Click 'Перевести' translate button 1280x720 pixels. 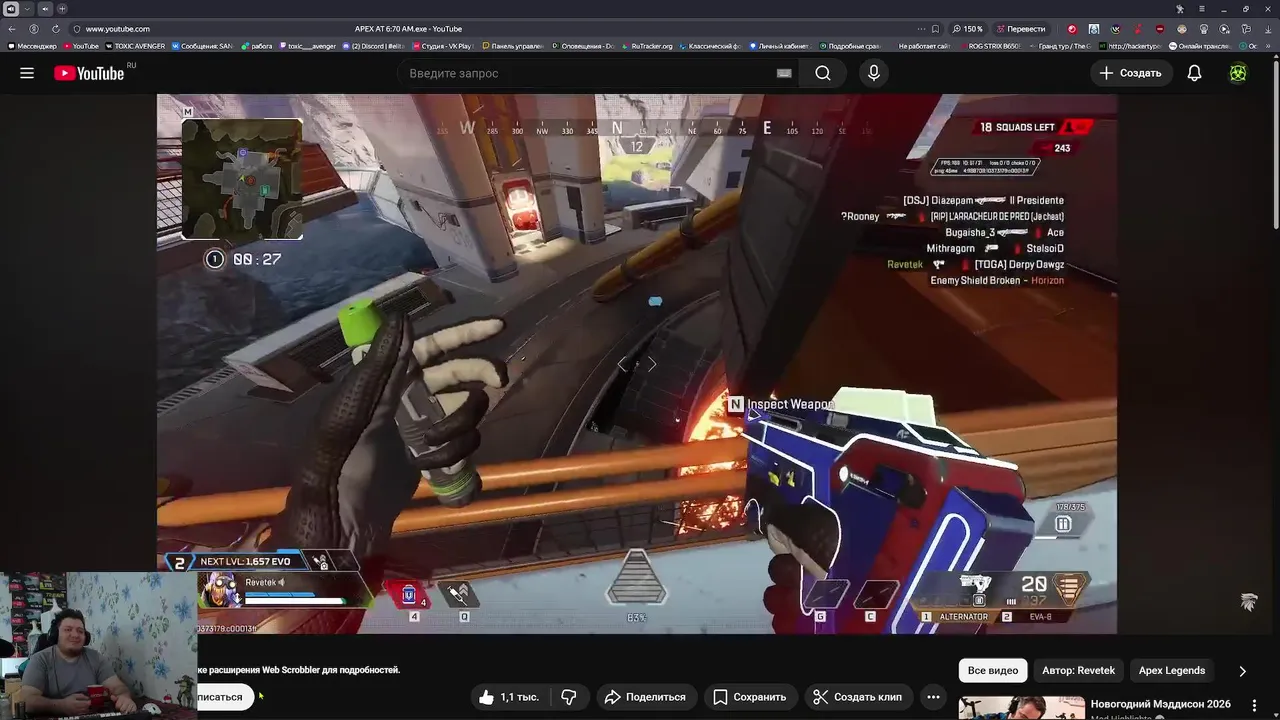click(1020, 29)
